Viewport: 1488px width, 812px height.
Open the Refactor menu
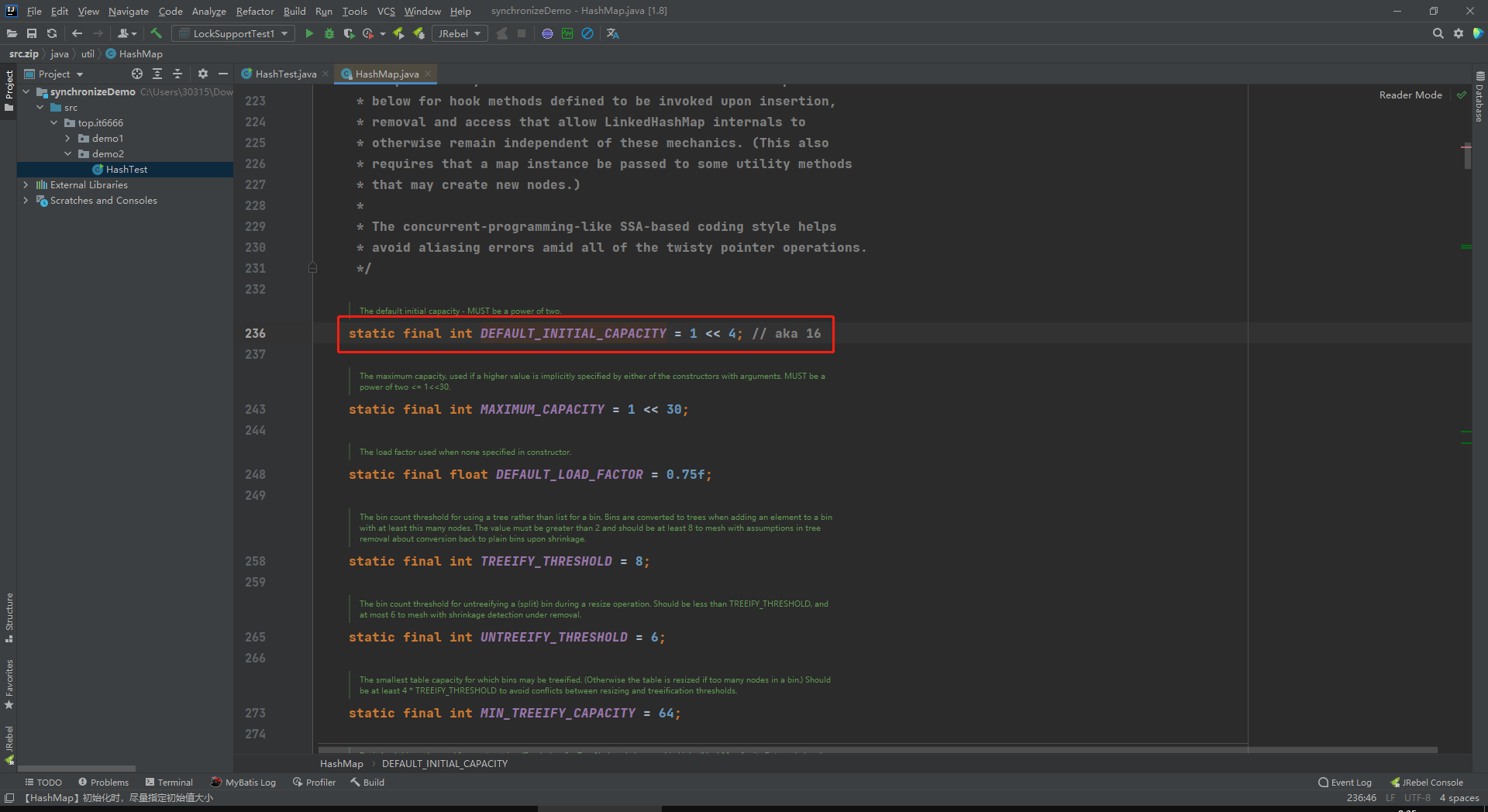pos(255,11)
